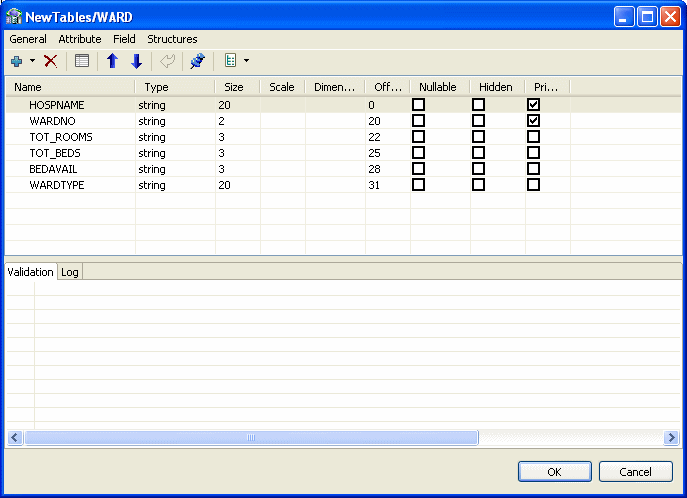Click the Type column header
This screenshot has height=498, width=687.
click(175, 87)
